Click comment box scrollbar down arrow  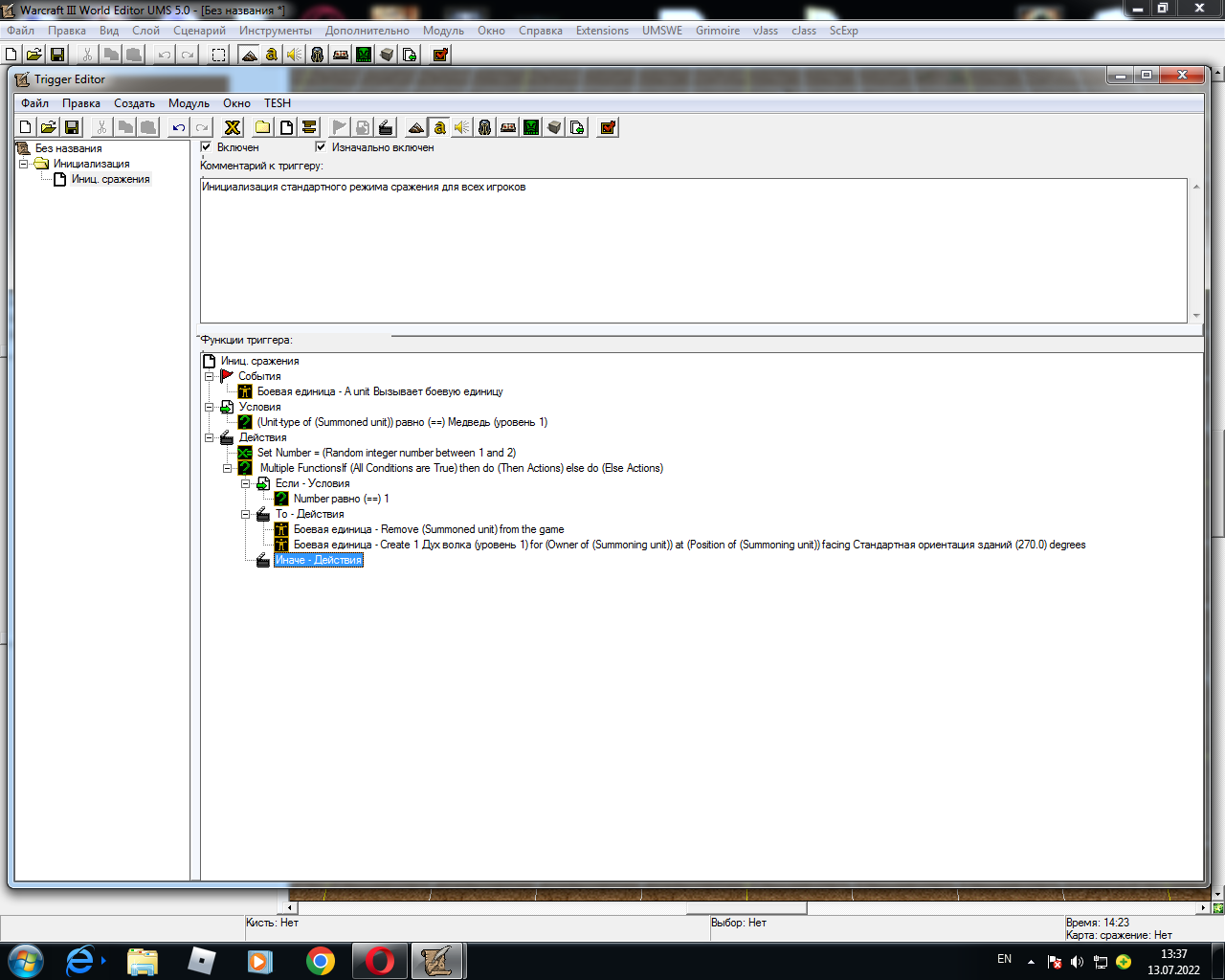[x=1196, y=315]
